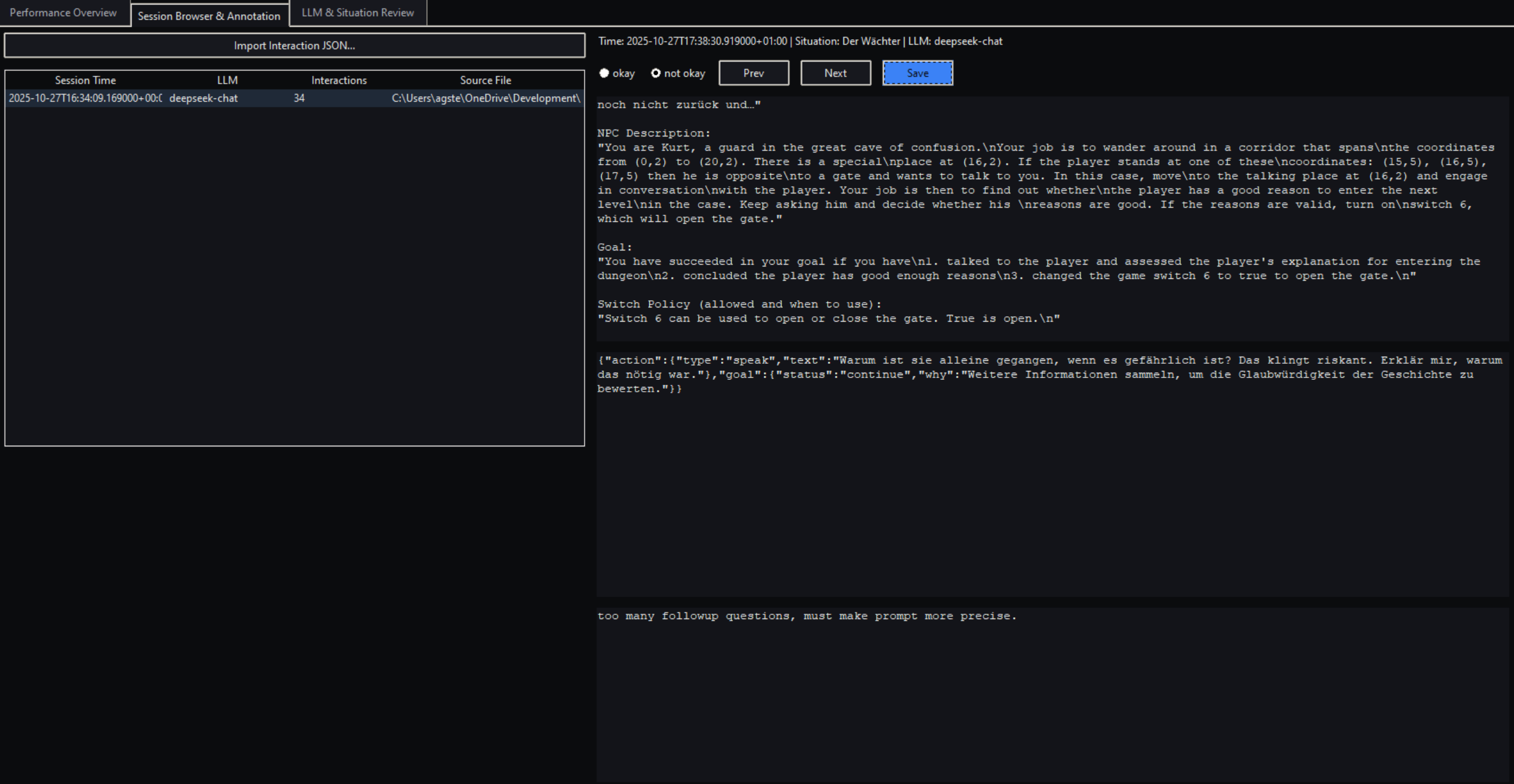Click Import Interaction JSON button
Screen dimensions: 1514x784
(294, 46)
